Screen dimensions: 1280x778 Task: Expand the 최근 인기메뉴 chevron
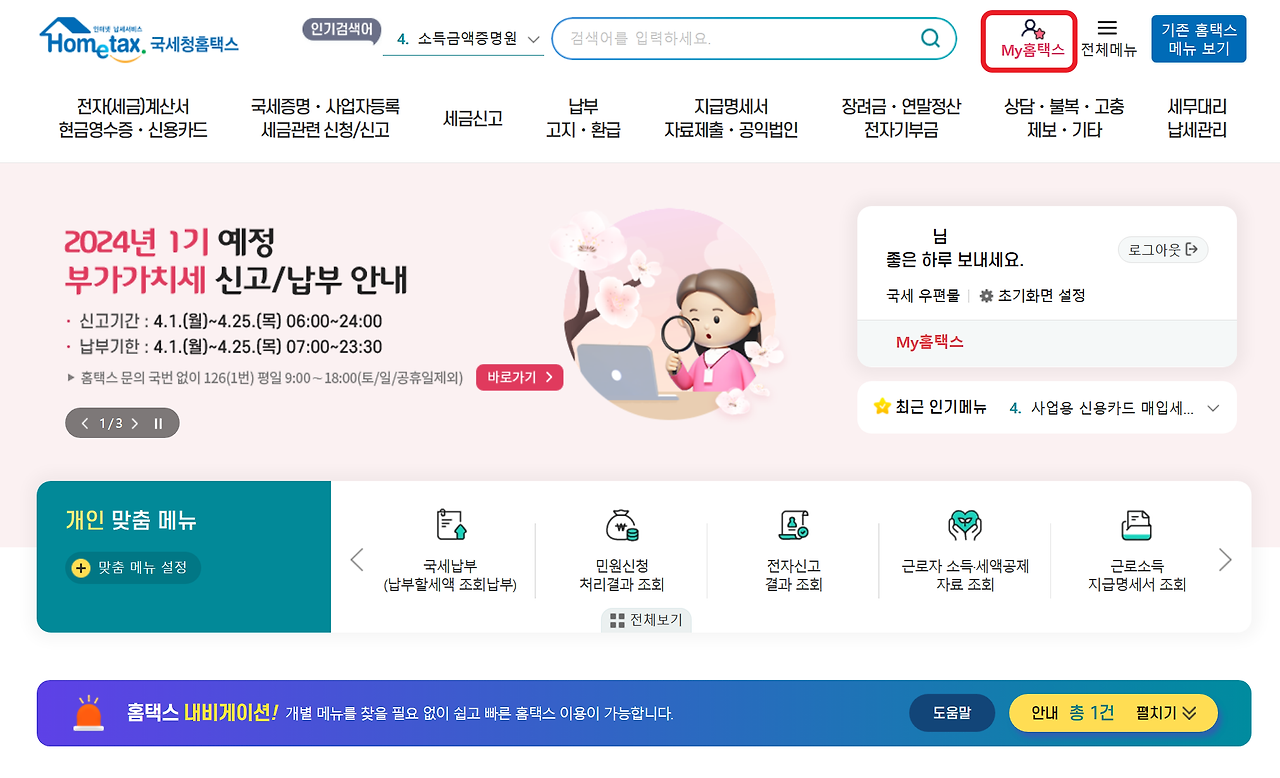[x=1214, y=408]
